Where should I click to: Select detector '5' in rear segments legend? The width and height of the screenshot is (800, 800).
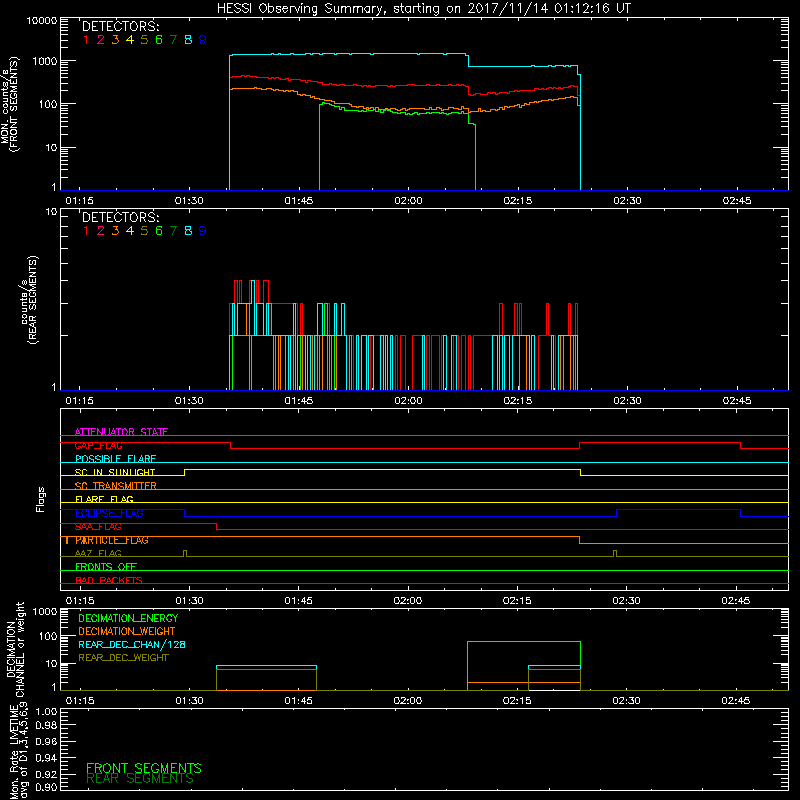[144, 231]
